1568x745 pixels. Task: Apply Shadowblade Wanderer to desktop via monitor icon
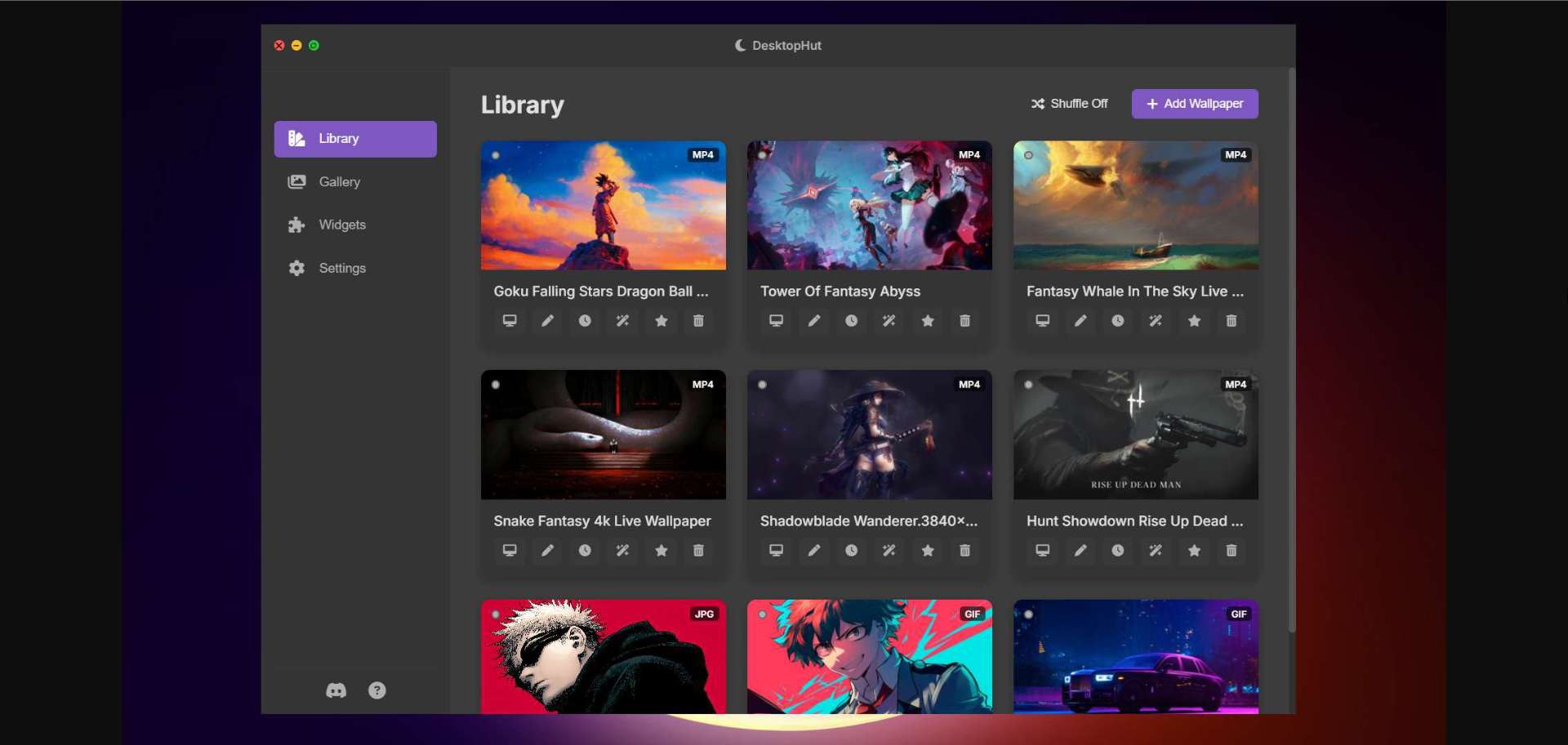coord(775,551)
